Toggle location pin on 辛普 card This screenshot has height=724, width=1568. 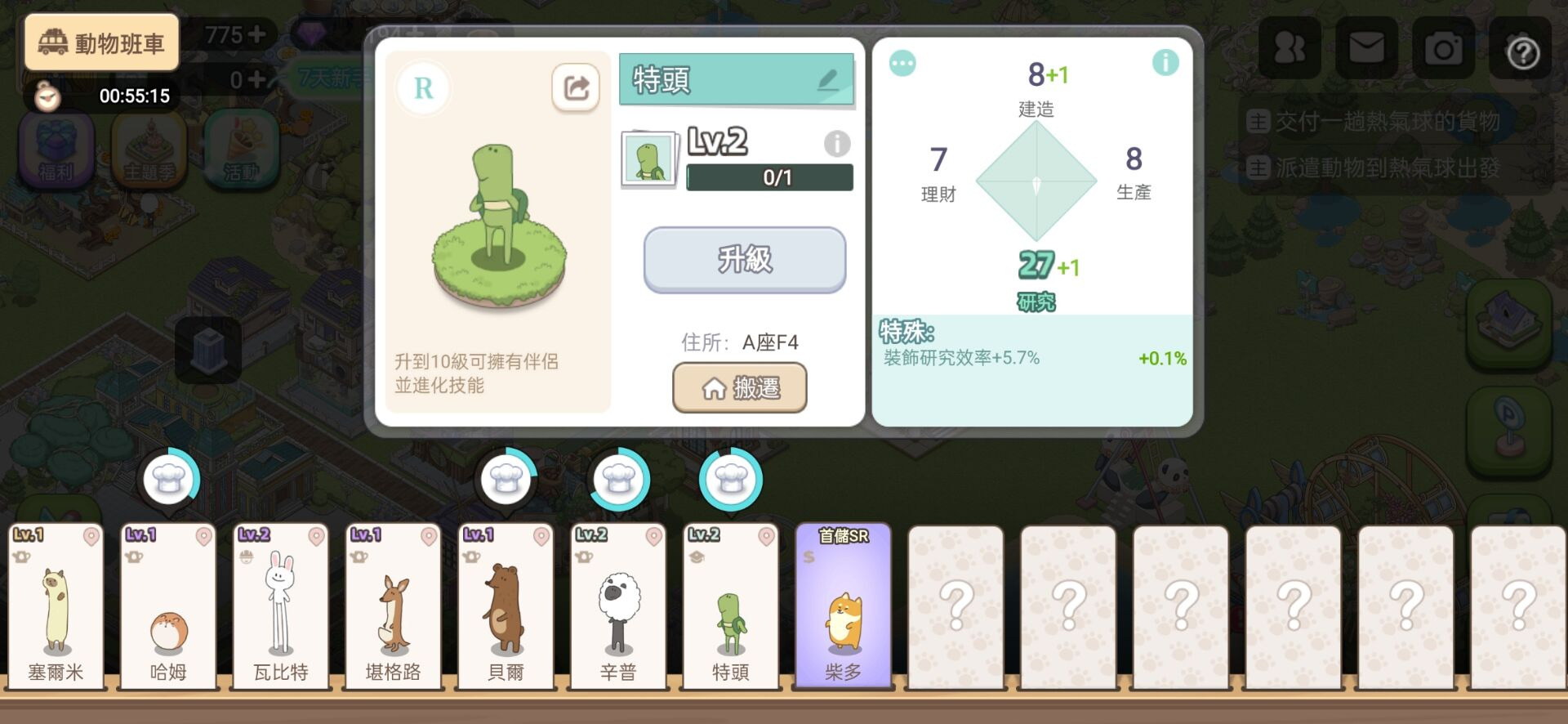(654, 537)
